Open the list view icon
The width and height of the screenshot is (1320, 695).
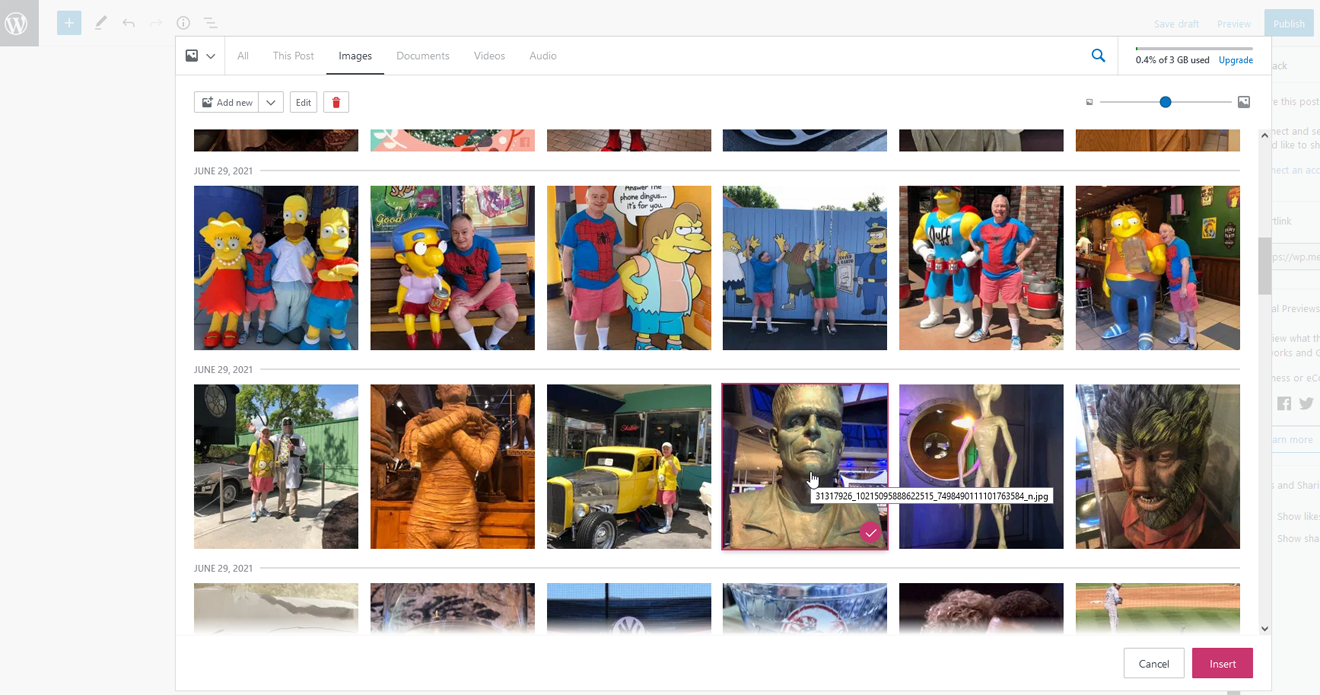pyautogui.click(x=210, y=22)
